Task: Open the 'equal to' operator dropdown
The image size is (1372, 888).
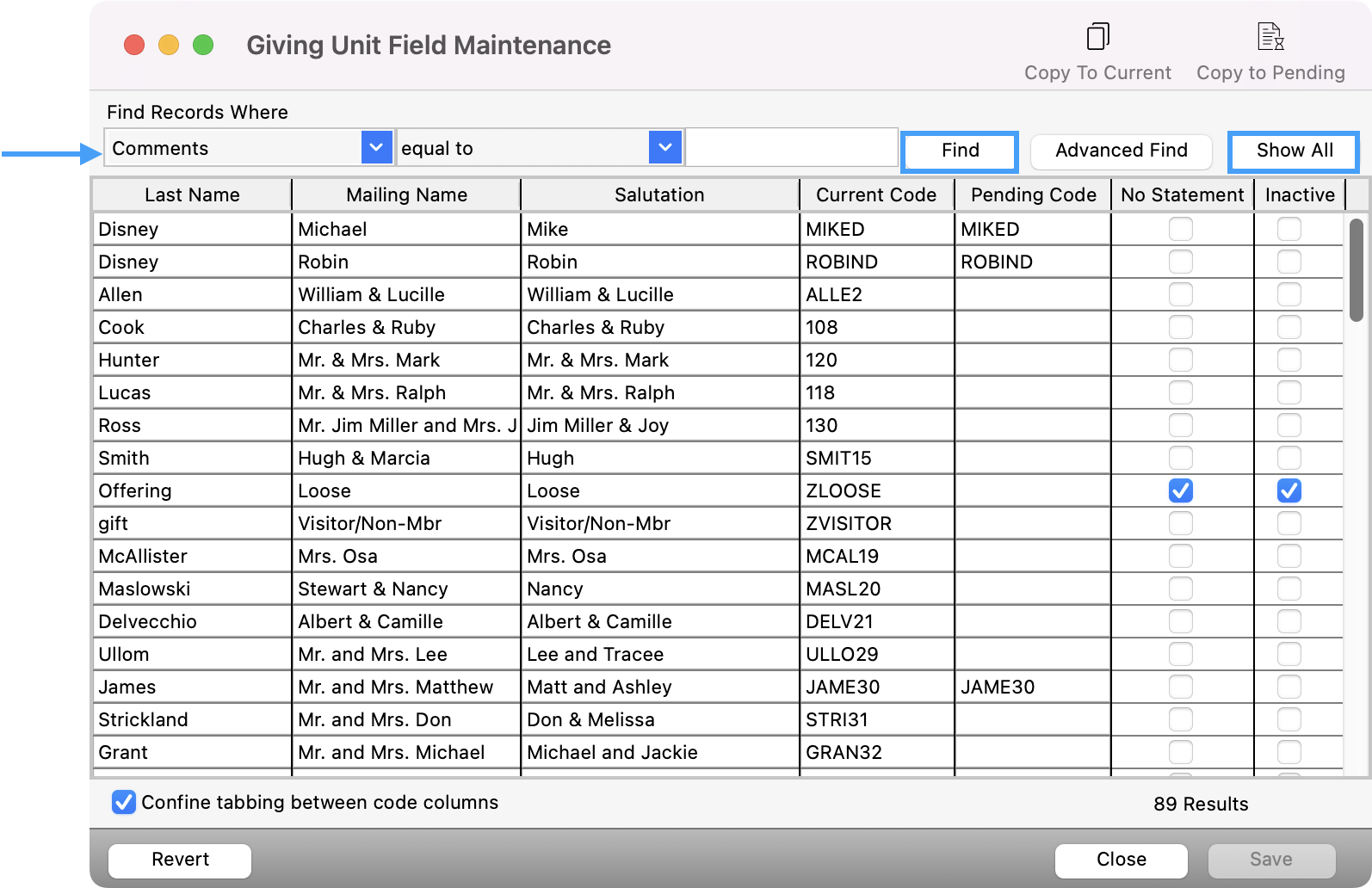Action: coord(664,148)
